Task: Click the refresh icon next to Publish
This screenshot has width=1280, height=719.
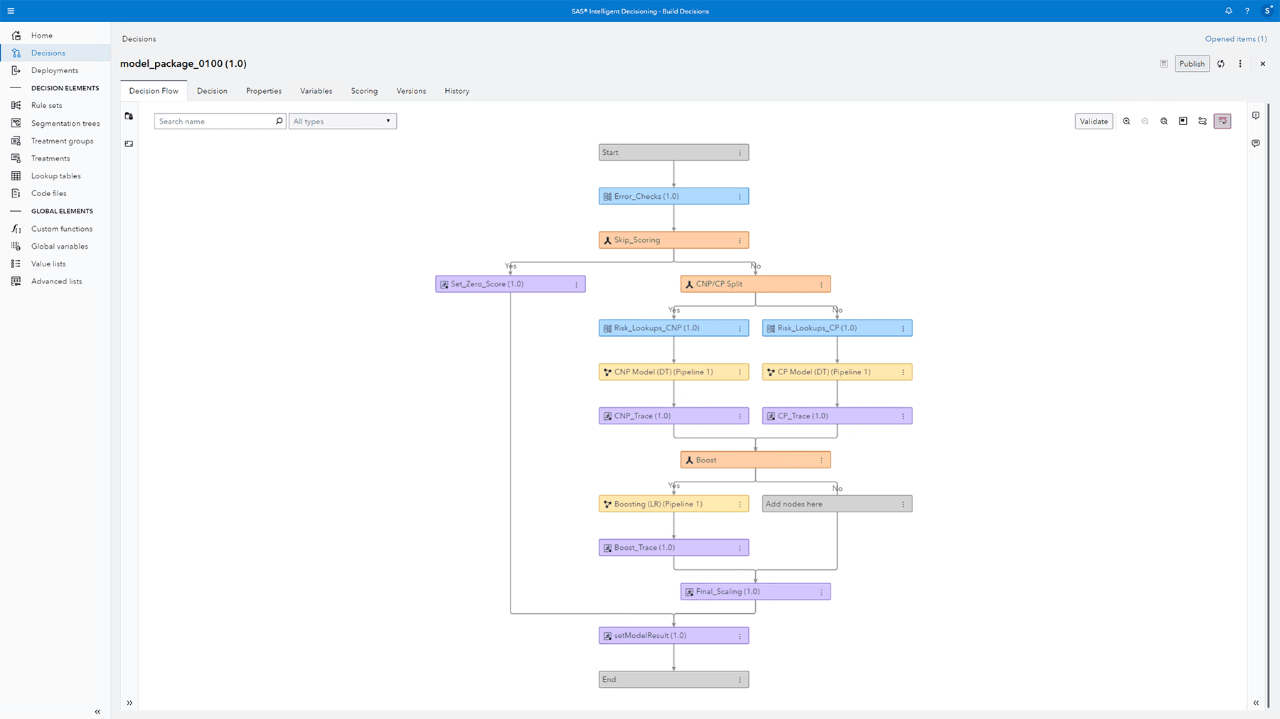Action: pyautogui.click(x=1221, y=64)
